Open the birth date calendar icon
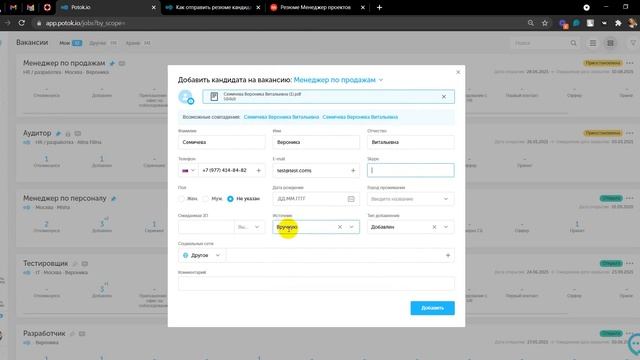This screenshot has width=640, height=360. point(351,199)
